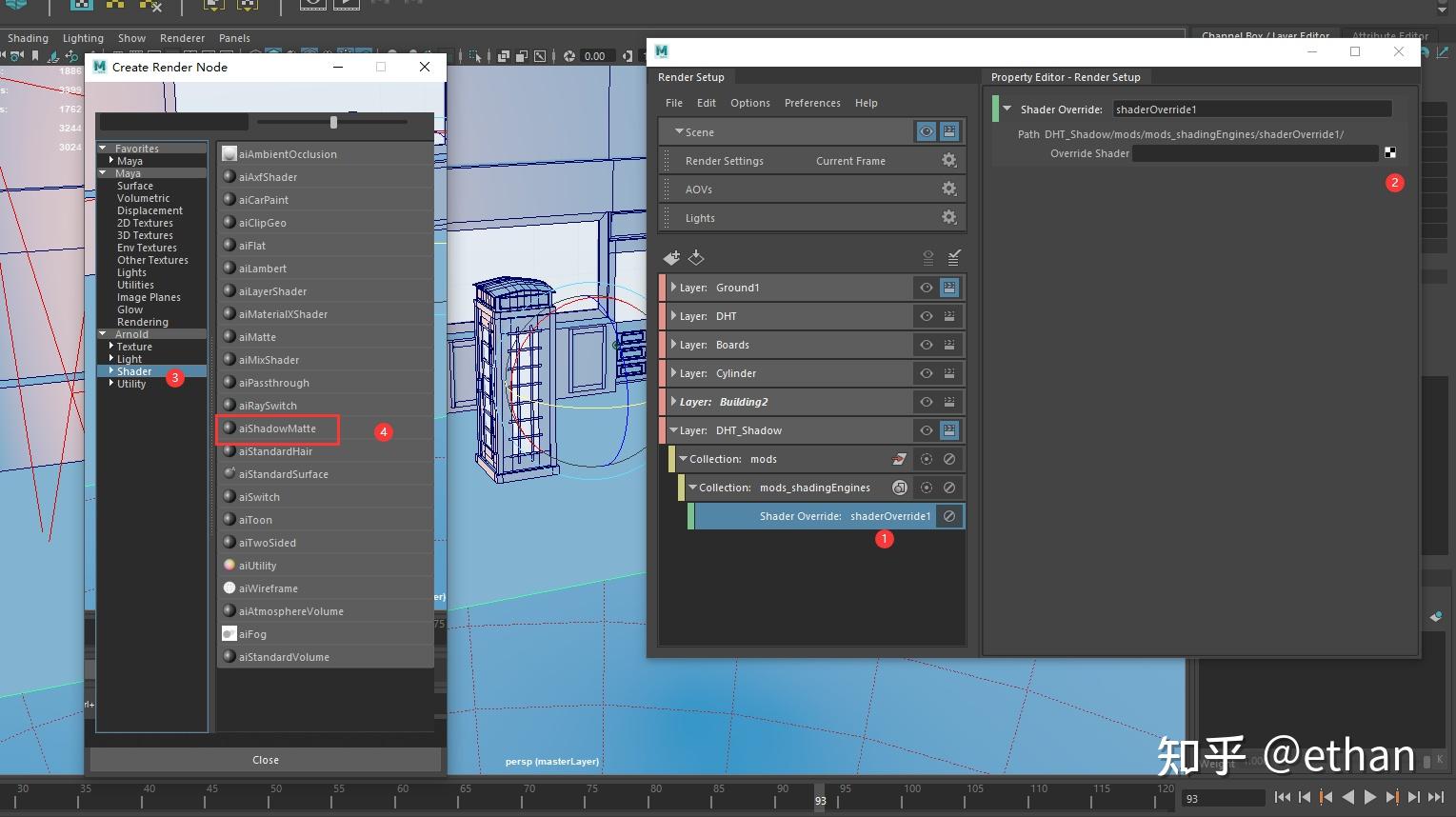Open Render Settings gear icon
The image size is (1456, 817).
pos(949,160)
